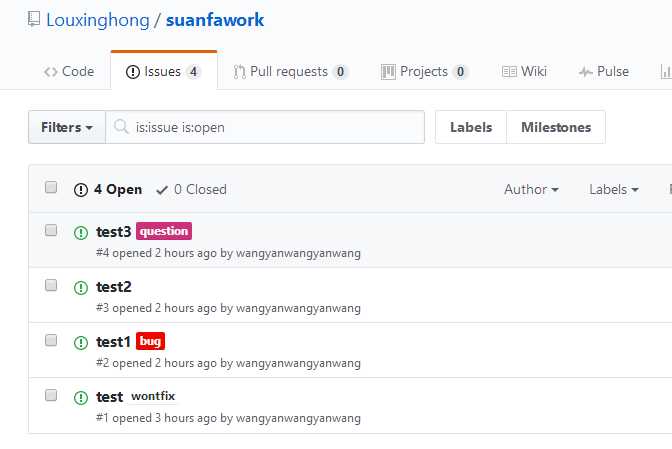672x449 pixels.
Task: Click the green open icon of test3
Action: [81, 233]
